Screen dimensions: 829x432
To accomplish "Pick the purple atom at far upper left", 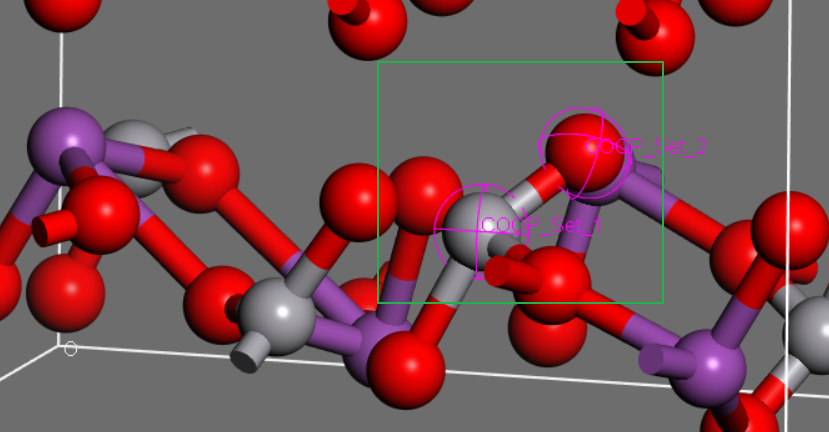I will pyautogui.click(x=64, y=142).
